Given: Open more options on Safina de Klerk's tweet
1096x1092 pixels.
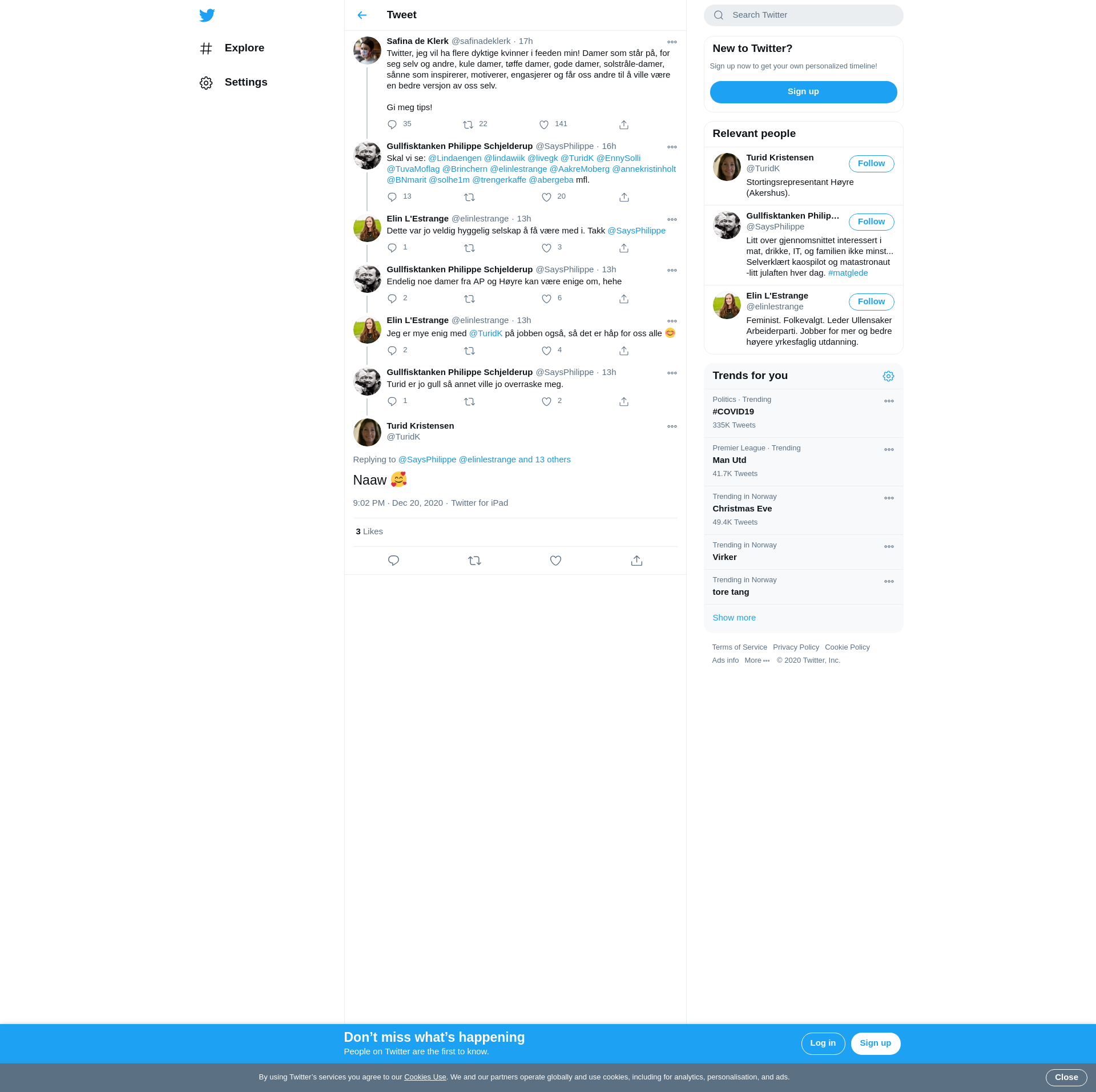Looking at the screenshot, I should tap(672, 42).
